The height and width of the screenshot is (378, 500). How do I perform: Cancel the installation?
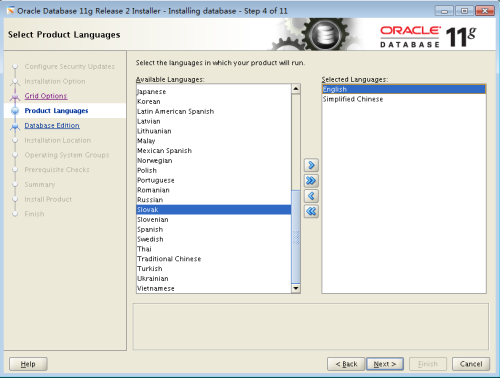pos(471,364)
